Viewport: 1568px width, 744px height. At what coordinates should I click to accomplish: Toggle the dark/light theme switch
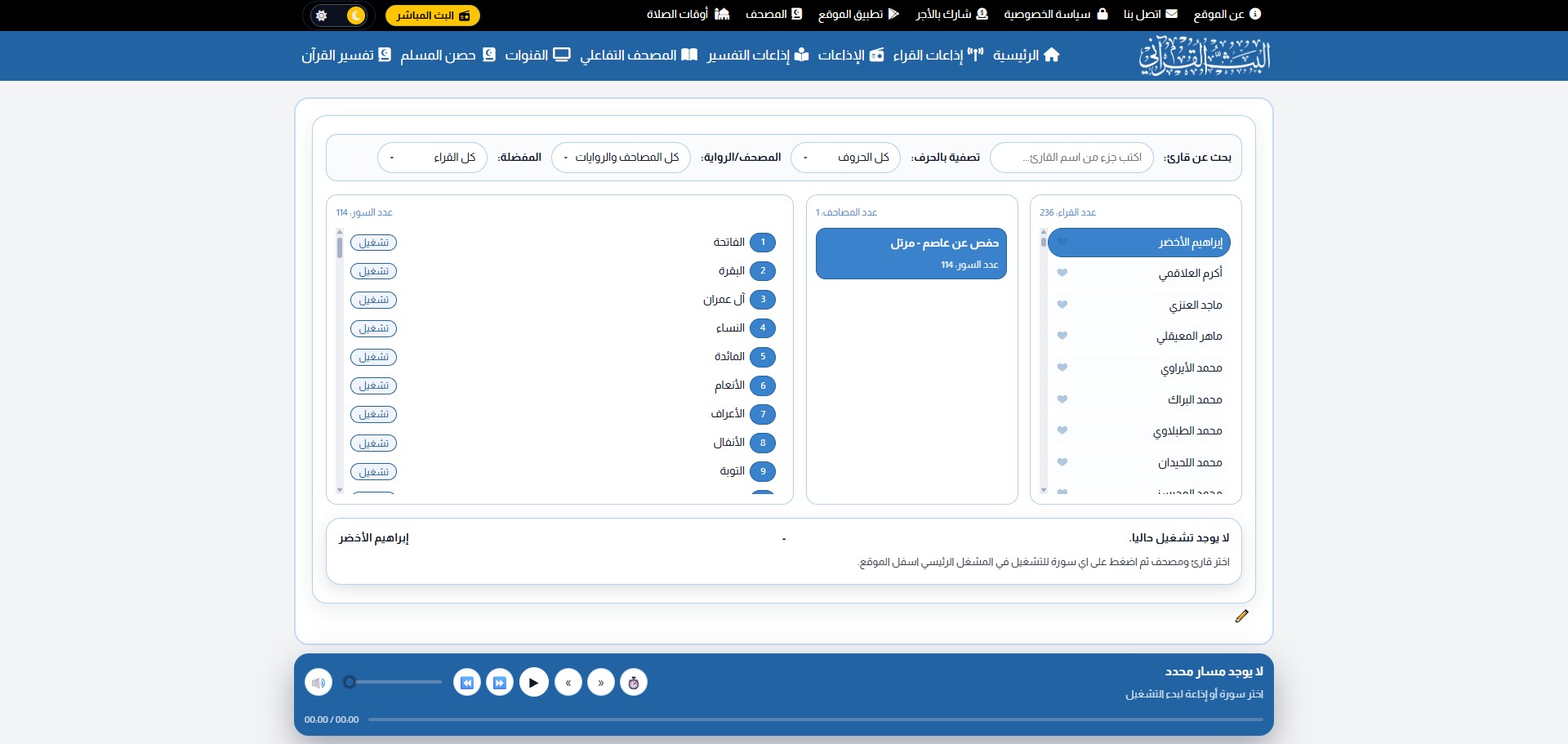tap(339, 16)
